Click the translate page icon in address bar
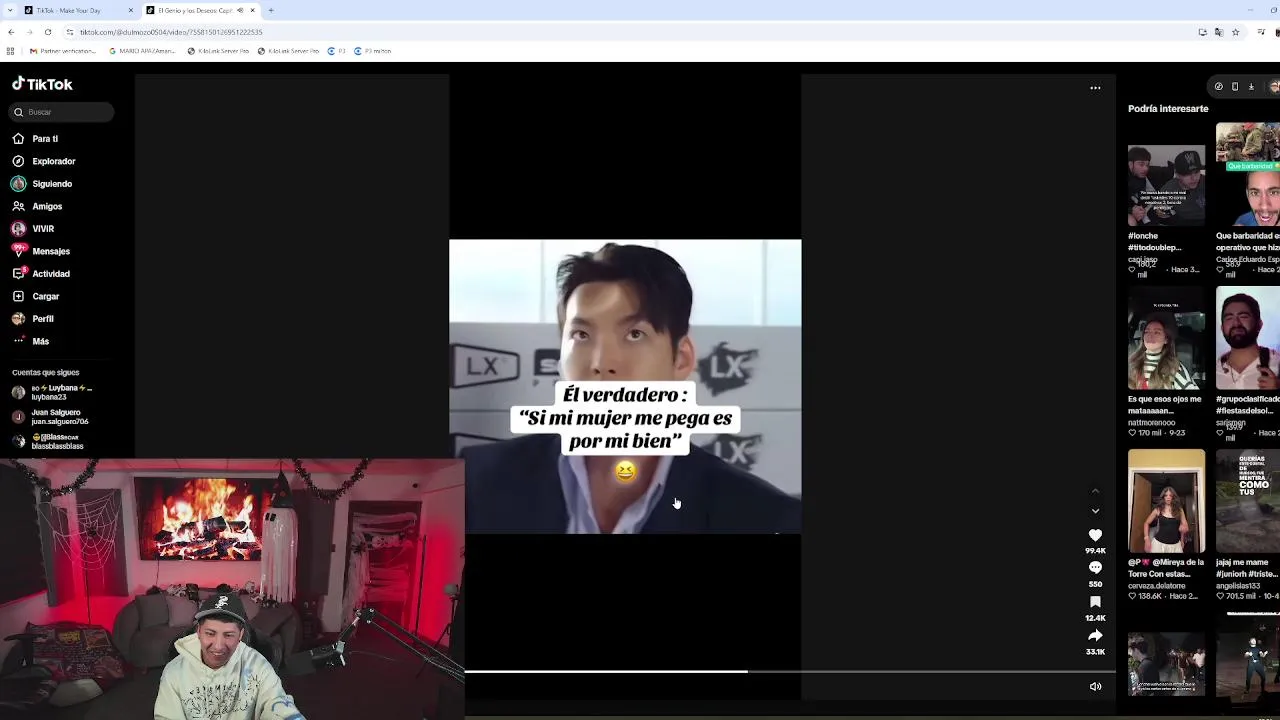Viewport: 1280px width, 720px height. click(1219, 32)
